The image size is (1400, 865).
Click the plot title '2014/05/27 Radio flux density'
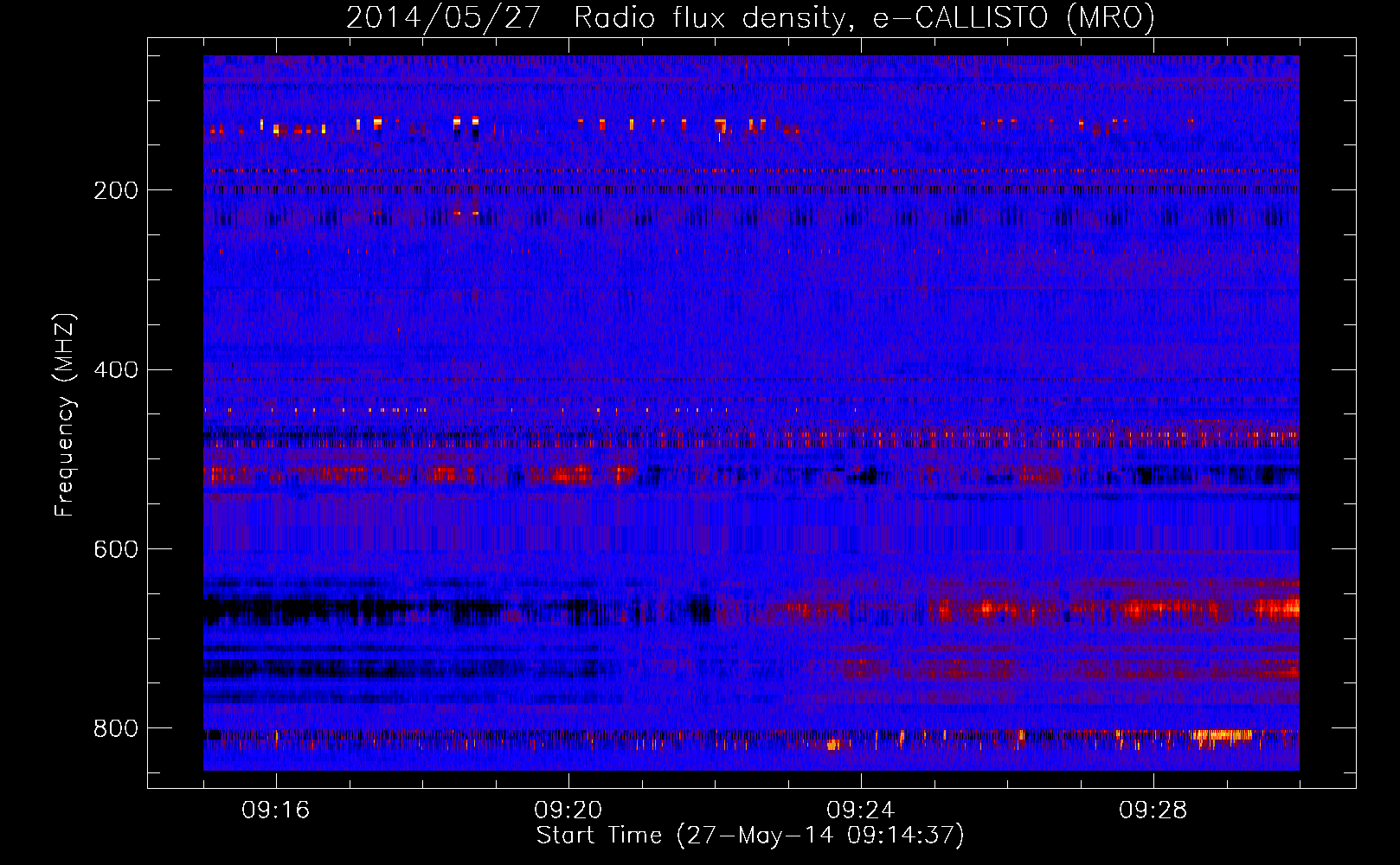coord(750,17)
